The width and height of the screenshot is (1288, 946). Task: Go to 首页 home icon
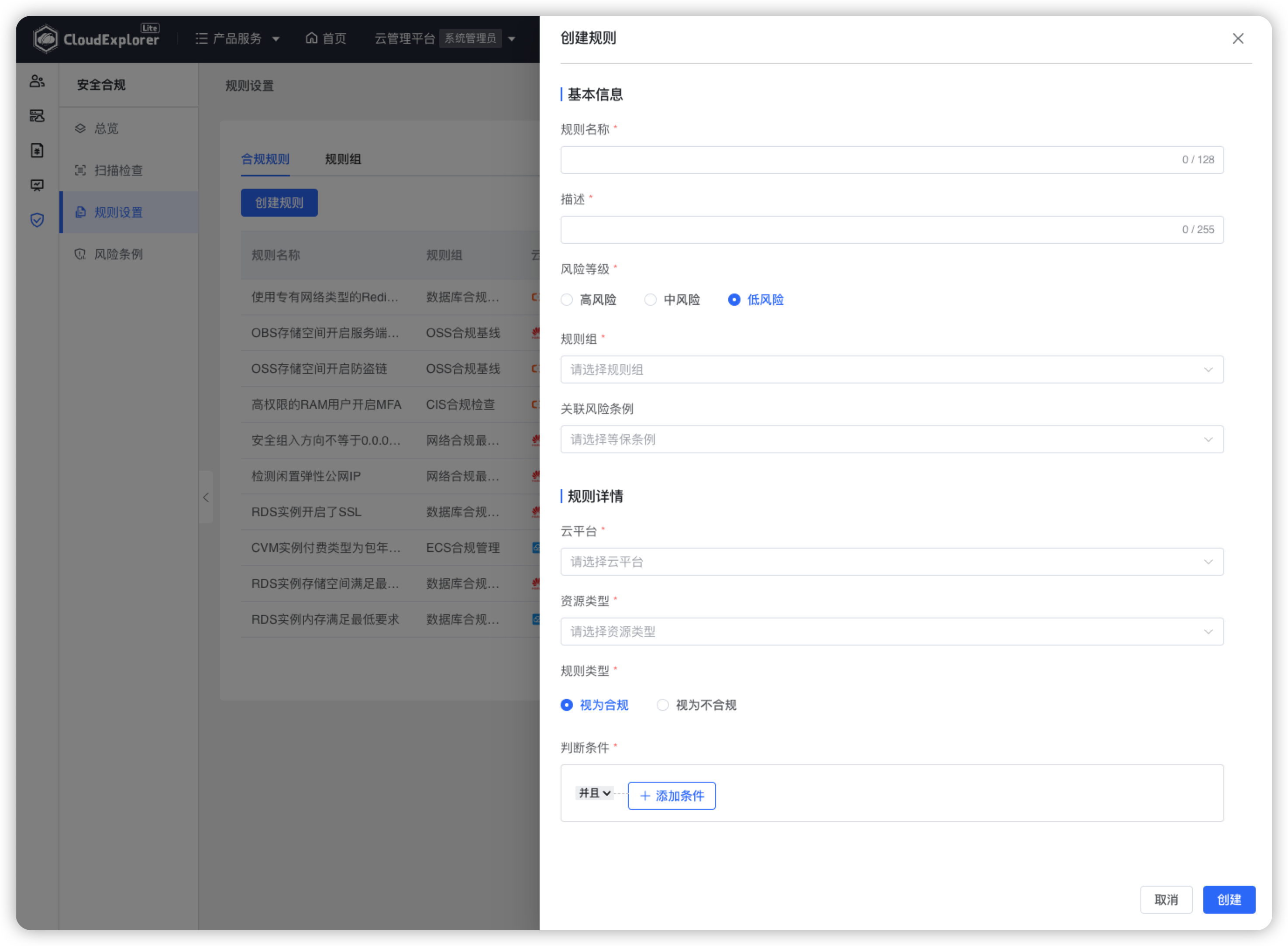[311, 38]
